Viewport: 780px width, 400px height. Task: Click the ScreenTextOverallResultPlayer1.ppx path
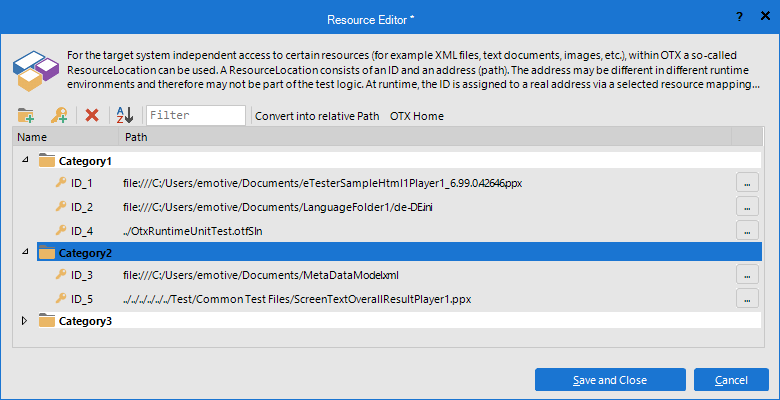[297, 300]
